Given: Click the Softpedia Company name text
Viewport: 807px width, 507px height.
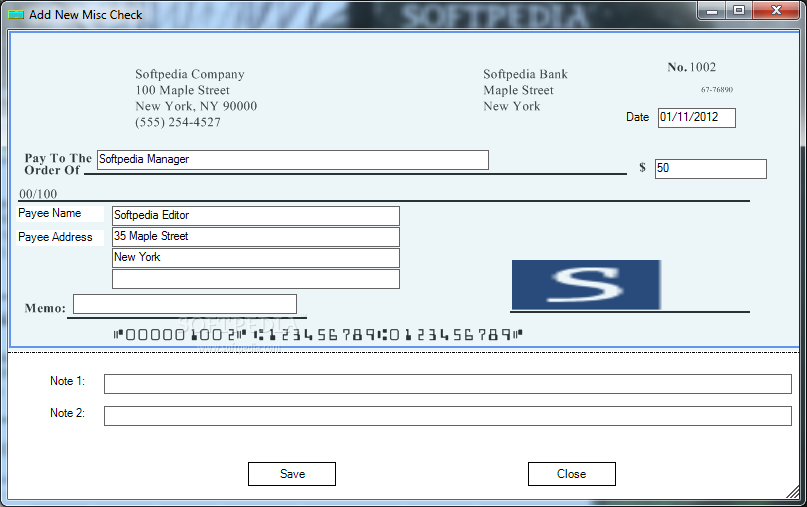Looking at the screenshot, I should (190, 74).
